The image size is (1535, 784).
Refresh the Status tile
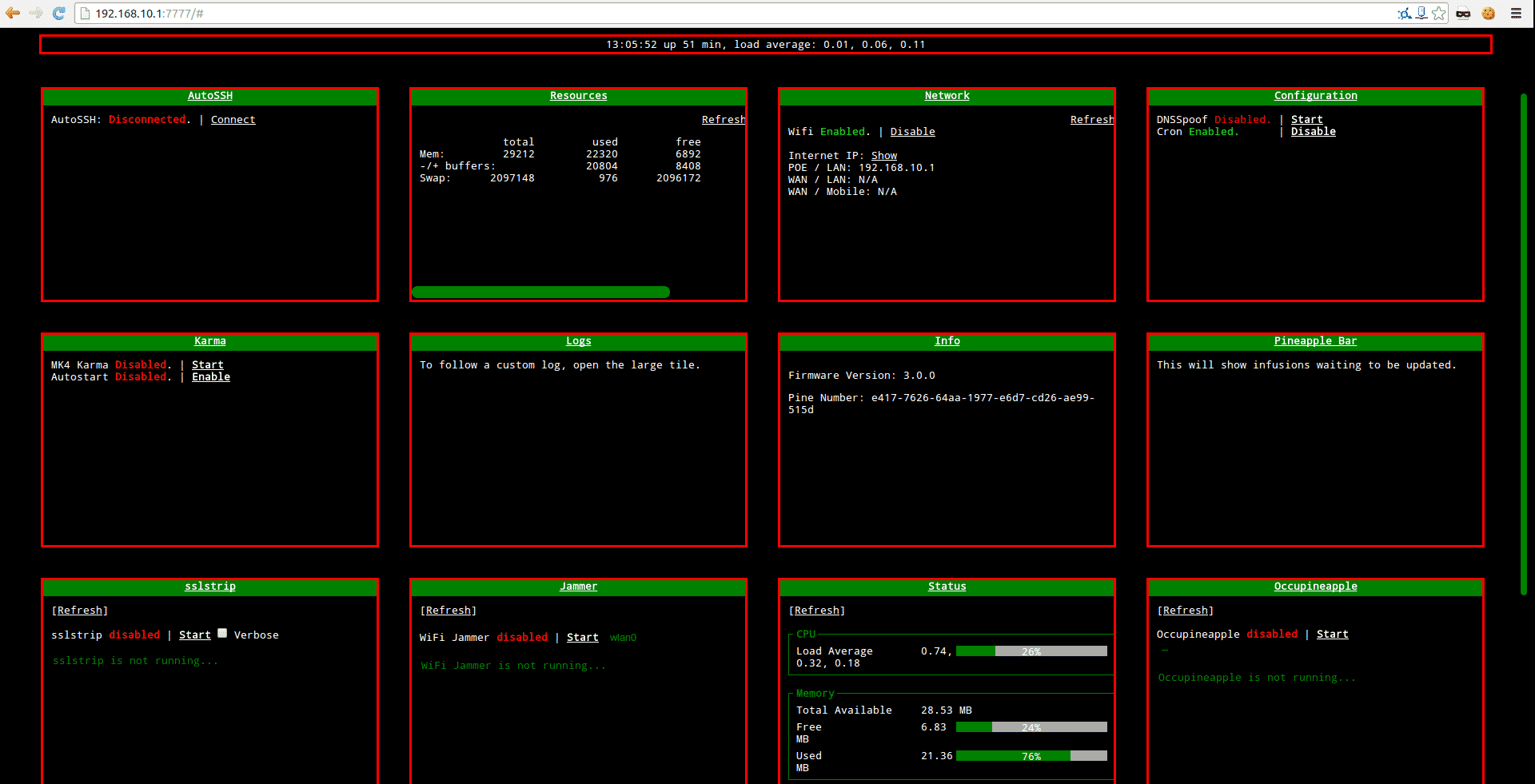817,611
